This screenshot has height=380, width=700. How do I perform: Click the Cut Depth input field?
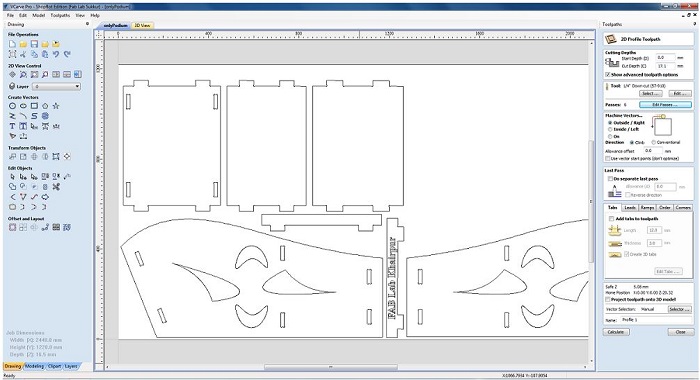click(x=665, y=66)
